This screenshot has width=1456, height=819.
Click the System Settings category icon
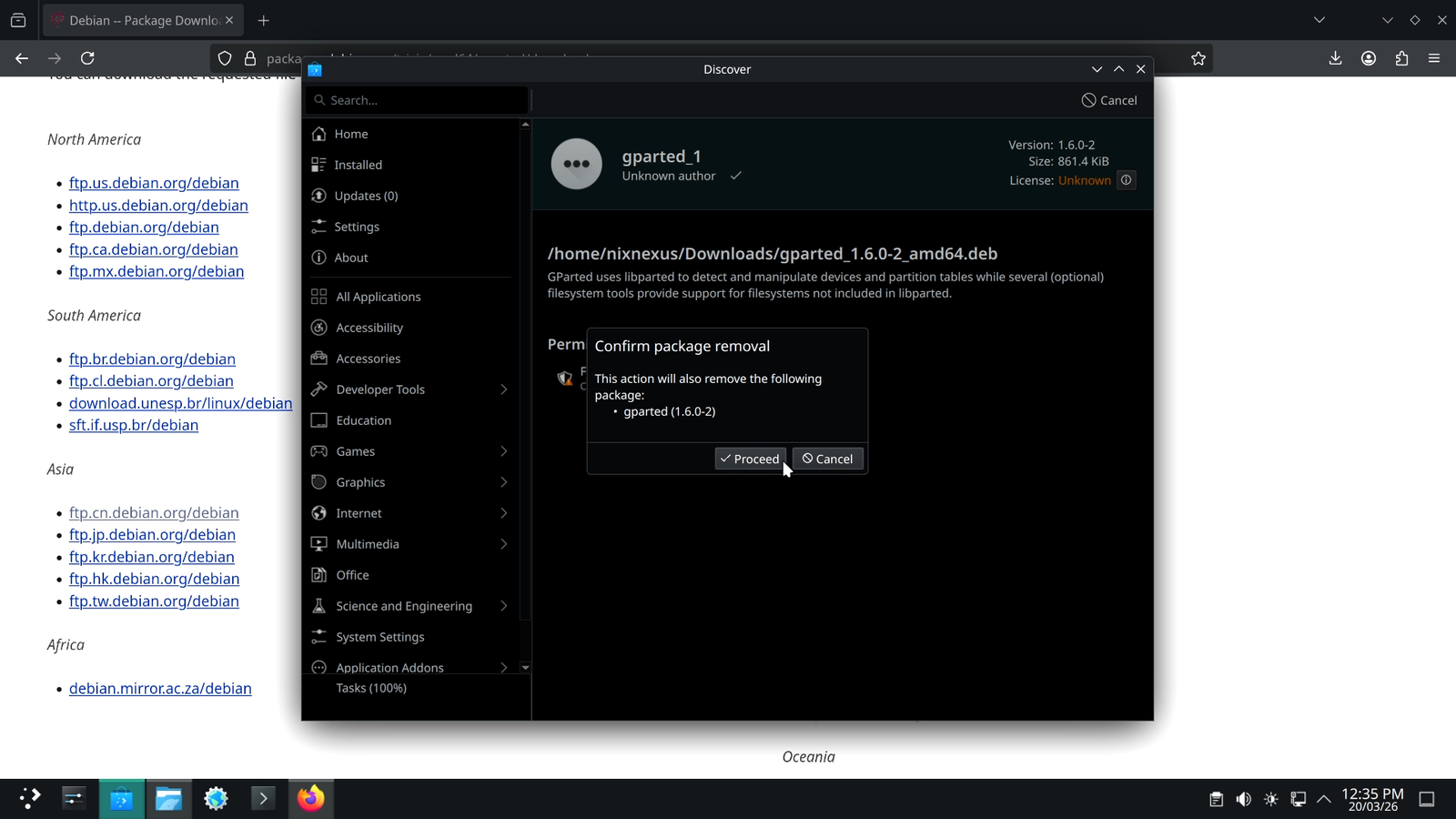[318, 637]
